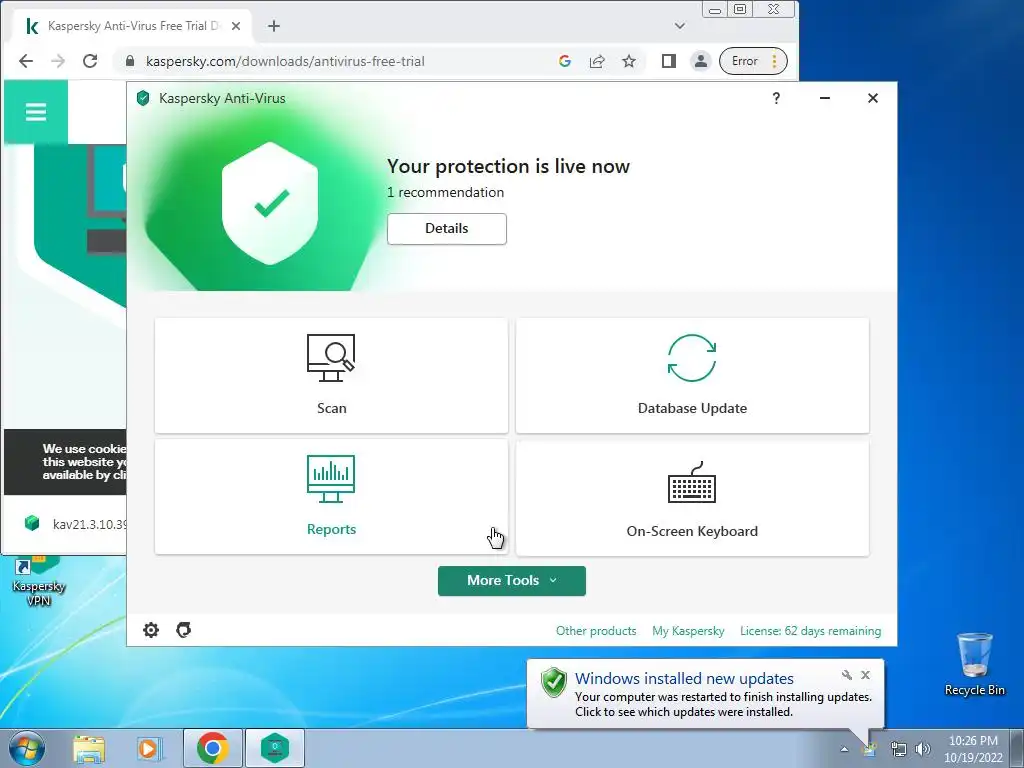Open the Recycle Bin desktop icon
Image resolution: width=1024 pixels, height=768 pixels.
[974, 664]
